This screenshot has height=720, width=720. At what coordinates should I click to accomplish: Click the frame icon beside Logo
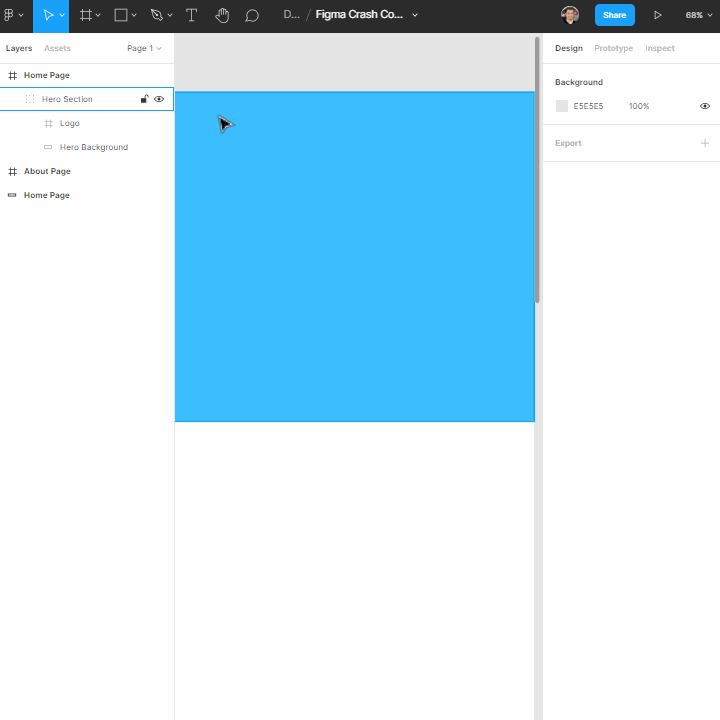point(48,123)
